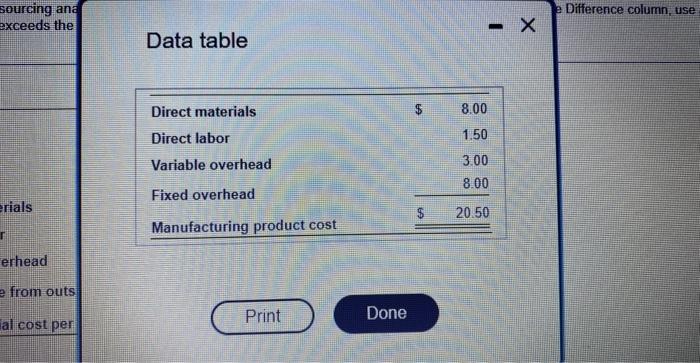Click the background 'ial cost per' row text
The image size is (700, 363).
click(x=36, y=324)
